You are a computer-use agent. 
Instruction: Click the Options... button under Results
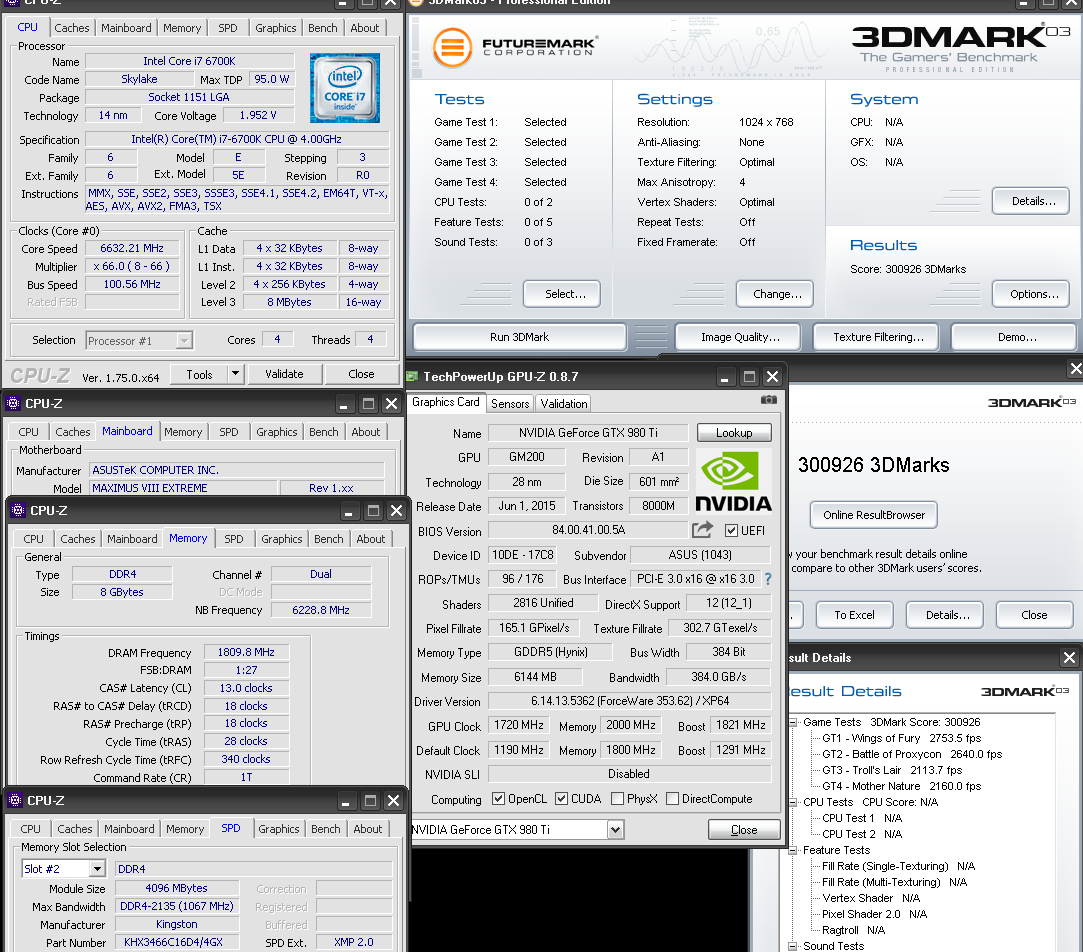[1033, 294]
